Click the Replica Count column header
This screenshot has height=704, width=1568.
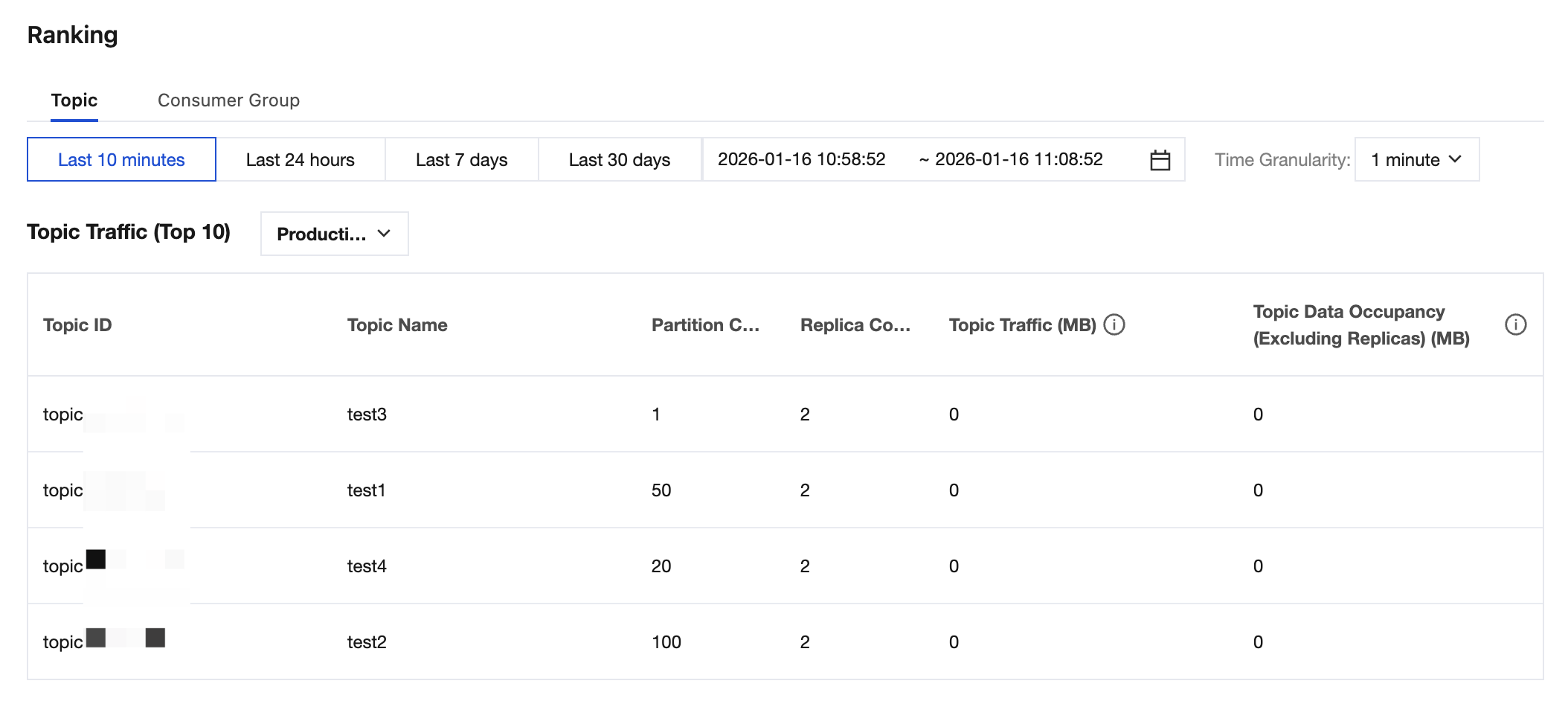point(855,325)
